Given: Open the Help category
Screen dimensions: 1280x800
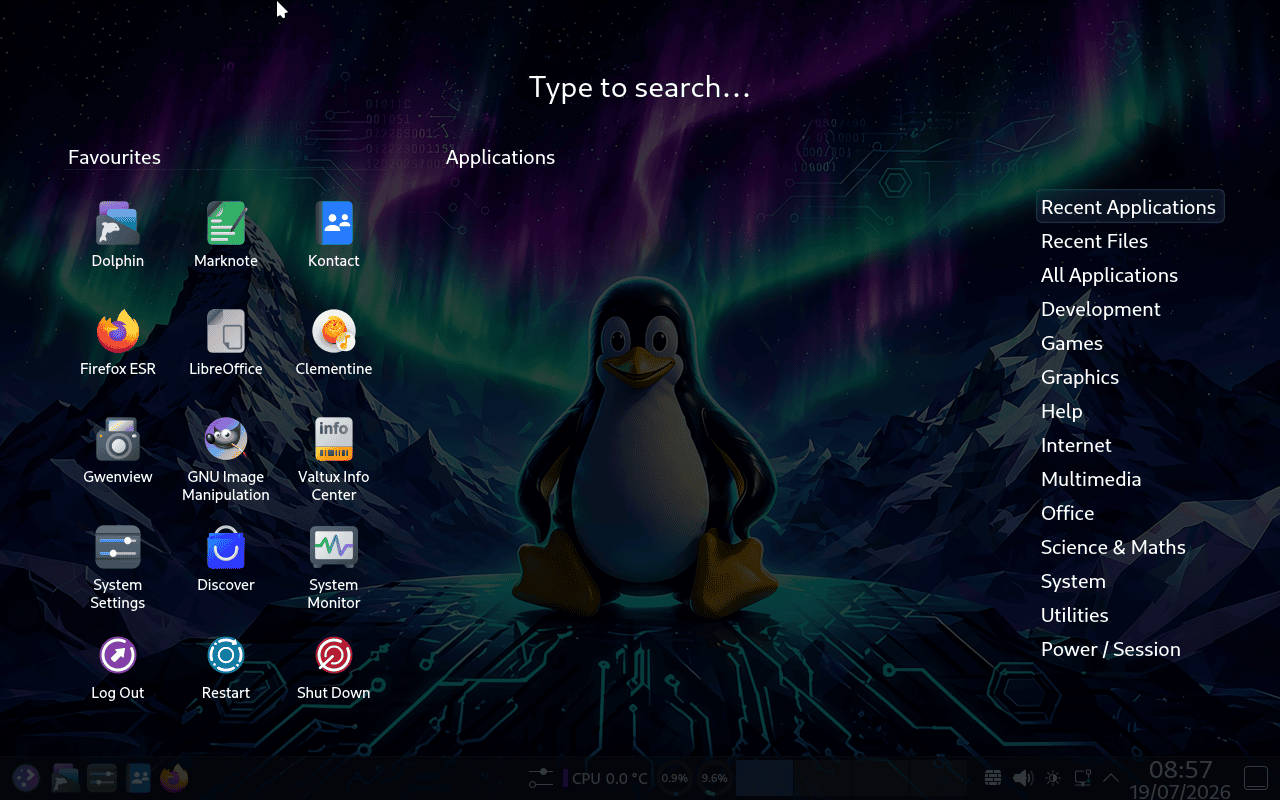Looking at the screenshot, I should point(1061,411).
